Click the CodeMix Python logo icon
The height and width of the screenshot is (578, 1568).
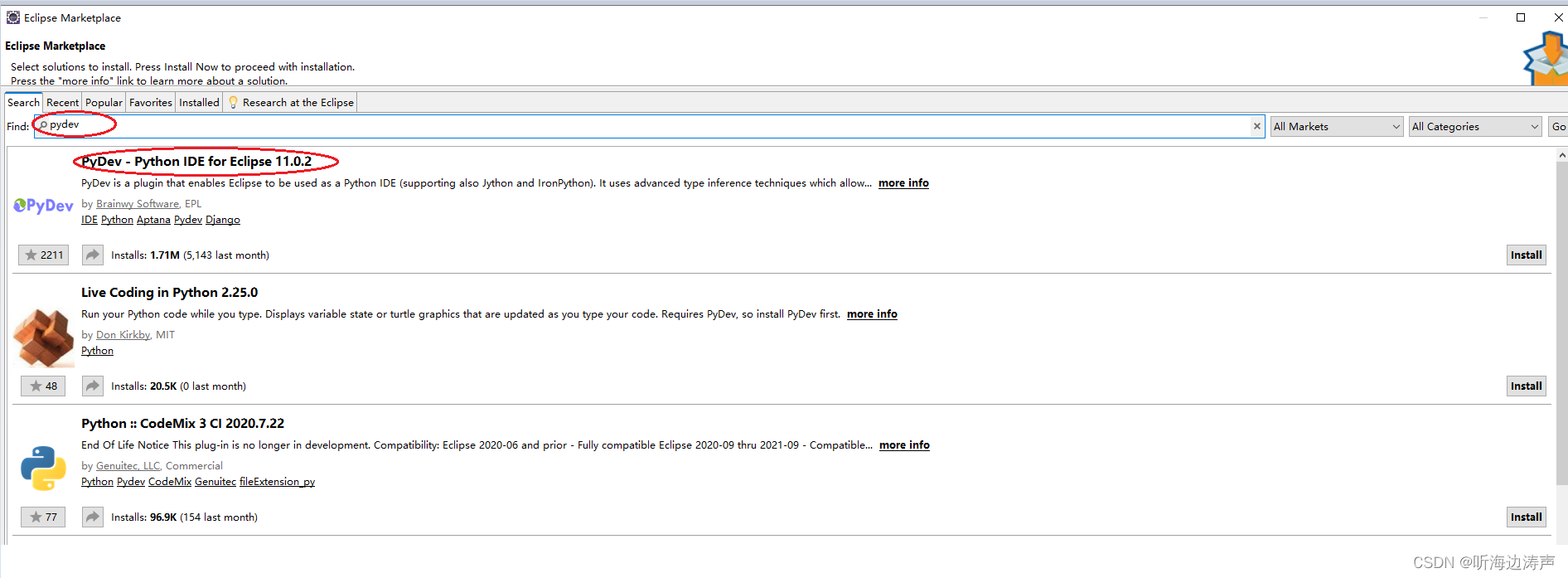pyautogui.click(x=43, y=468)
